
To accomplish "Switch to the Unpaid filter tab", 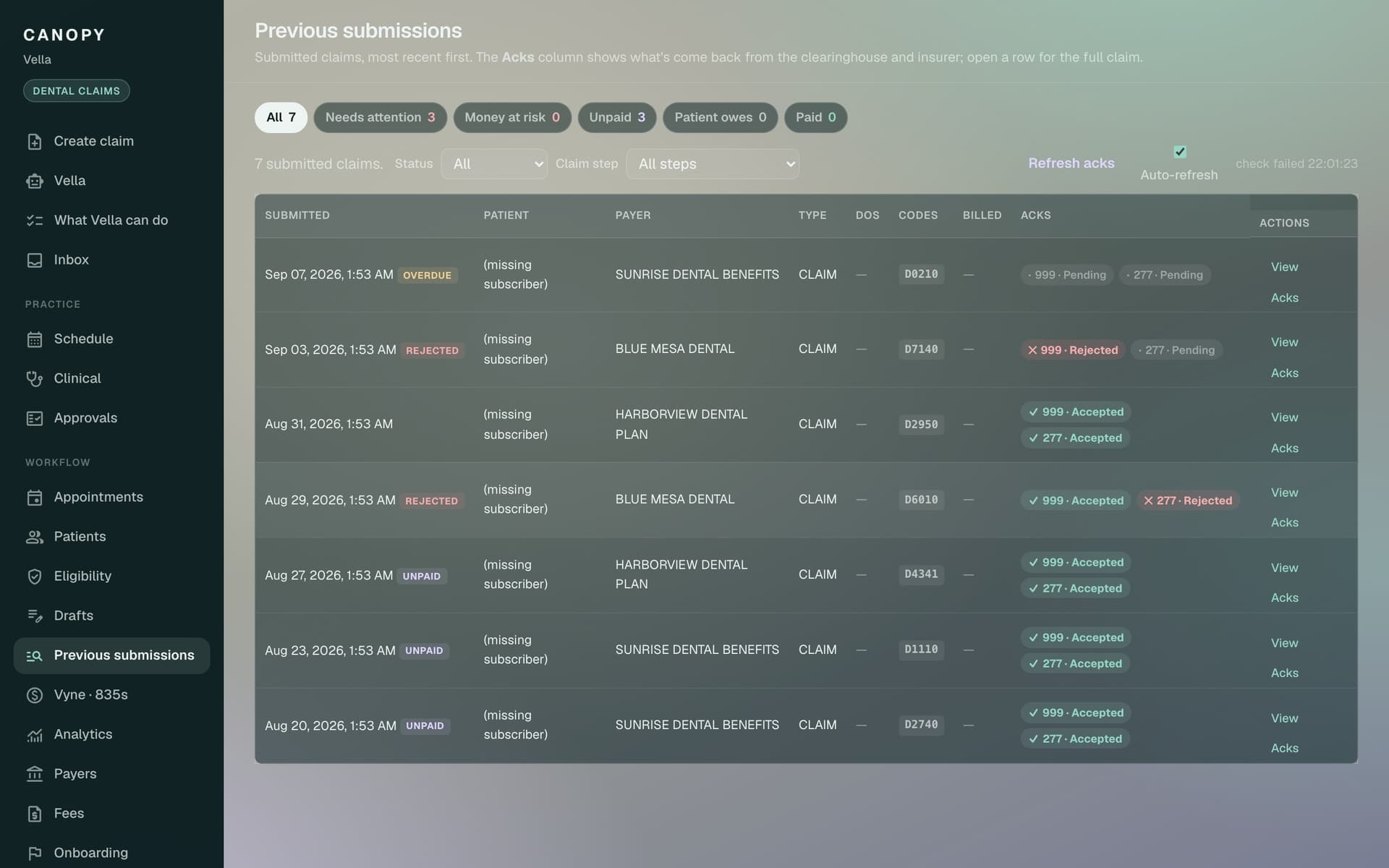I will [x=617, y=117].
